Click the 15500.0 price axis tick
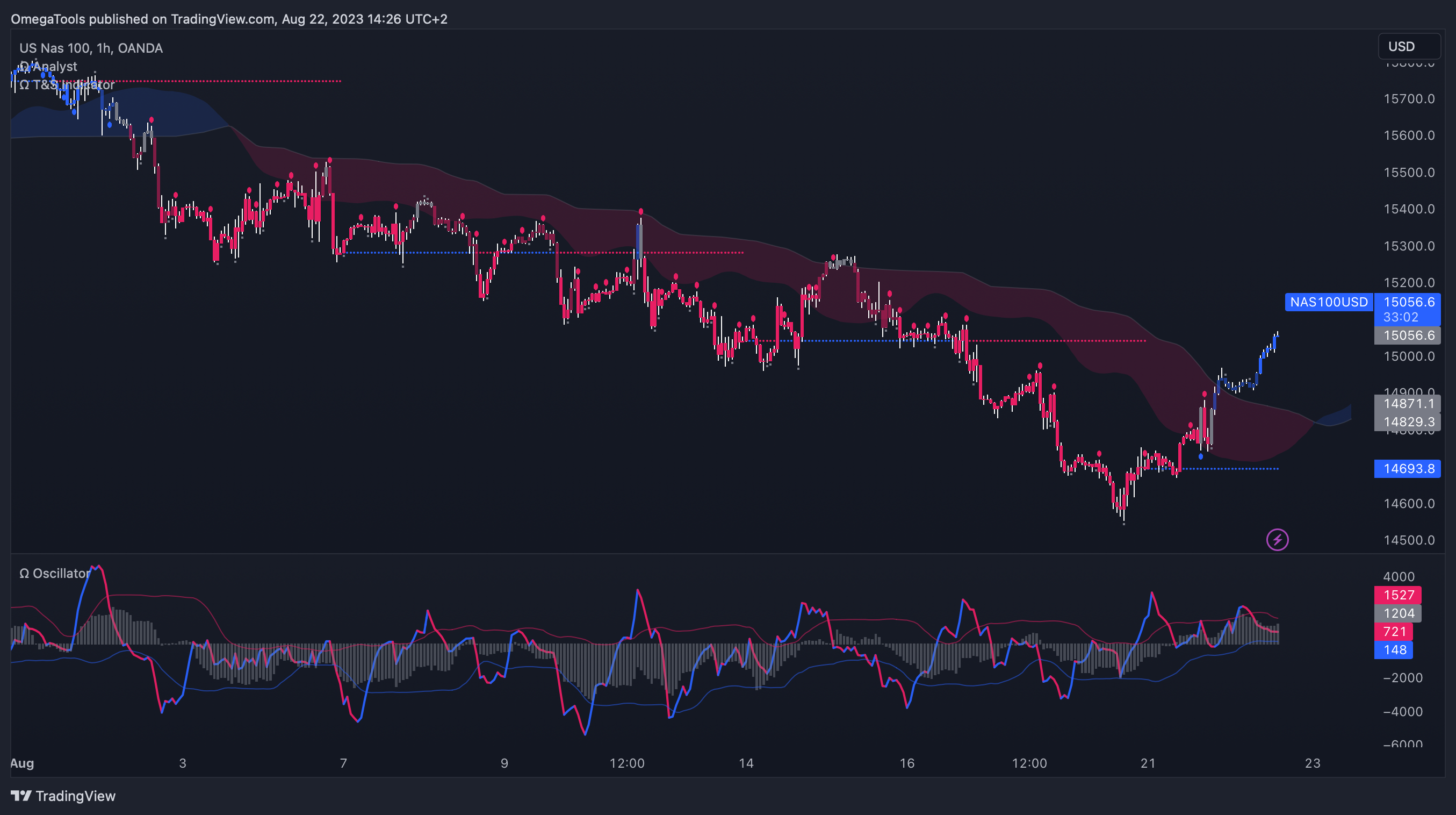The image size is (1456, 815). [1409, 173]
